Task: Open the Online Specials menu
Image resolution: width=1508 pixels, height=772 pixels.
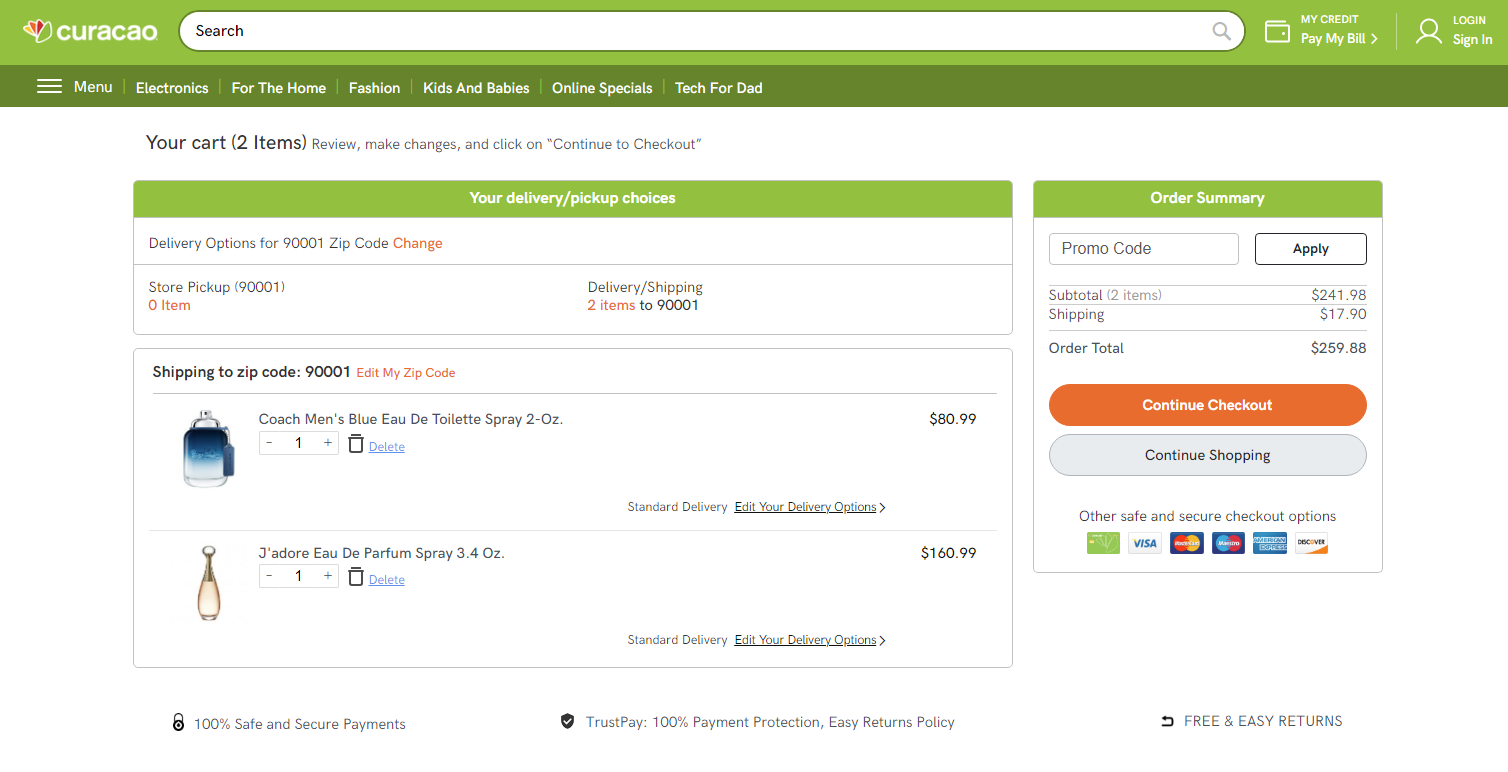Action: pyautogui.click(x=601, y=88)
